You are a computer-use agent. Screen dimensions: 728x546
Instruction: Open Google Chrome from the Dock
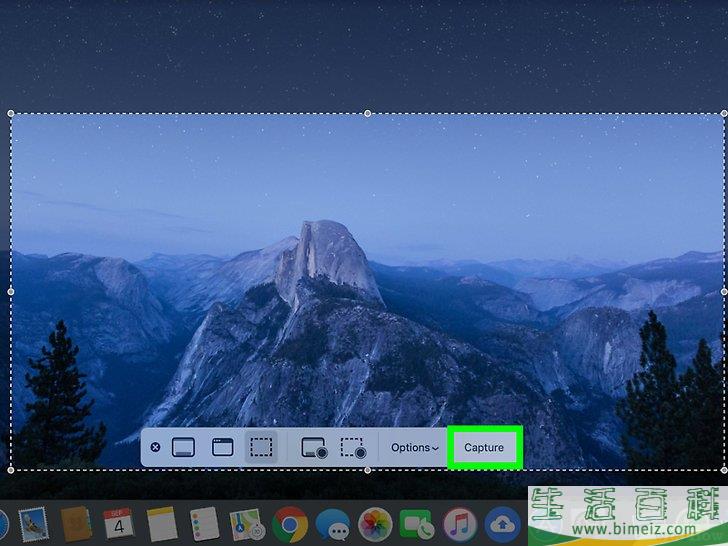(290, 524)
